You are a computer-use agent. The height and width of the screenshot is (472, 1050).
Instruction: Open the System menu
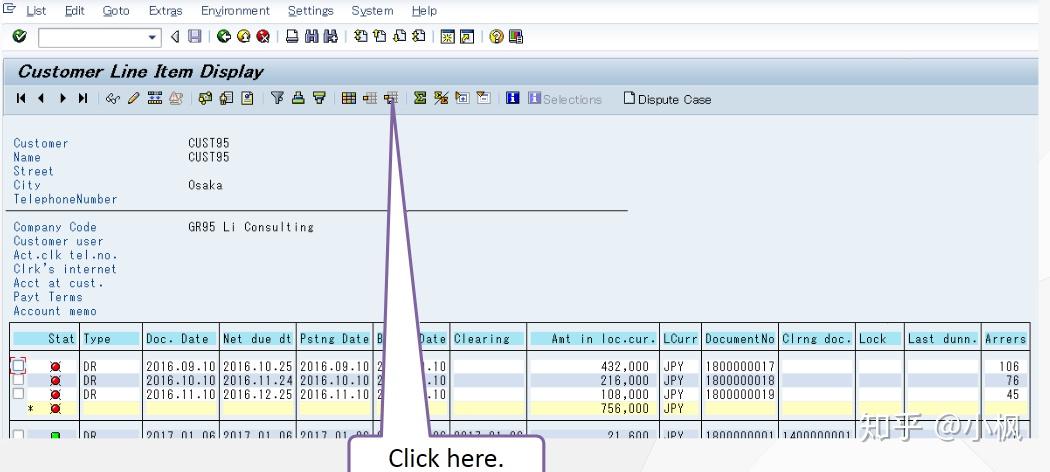click(372, 11)
